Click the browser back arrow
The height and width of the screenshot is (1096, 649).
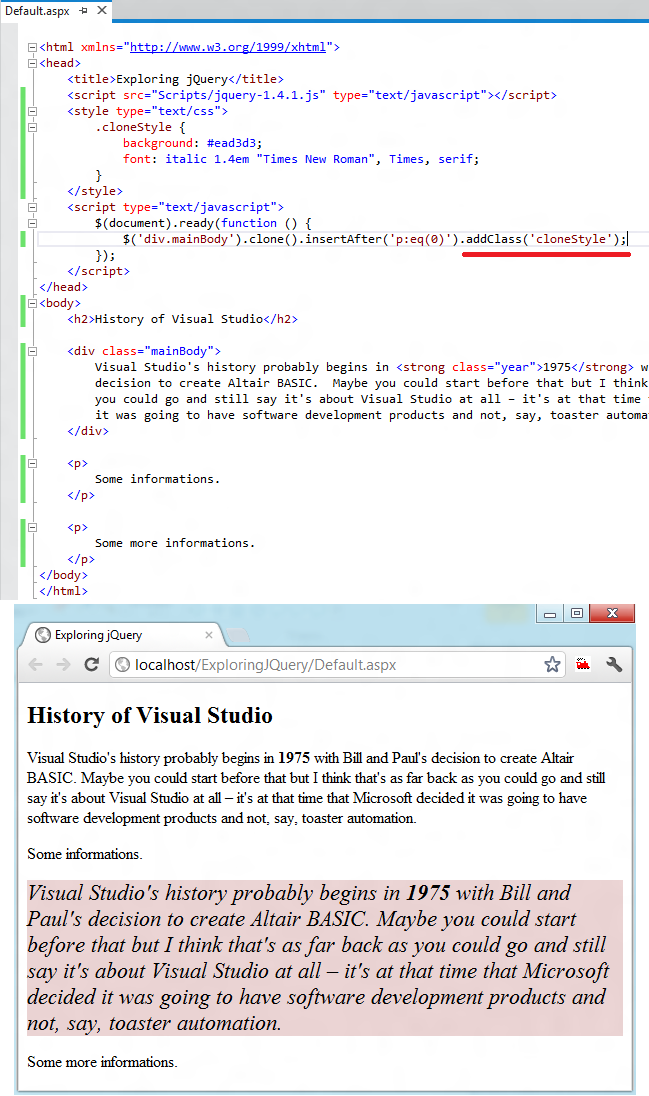(36, 665)
